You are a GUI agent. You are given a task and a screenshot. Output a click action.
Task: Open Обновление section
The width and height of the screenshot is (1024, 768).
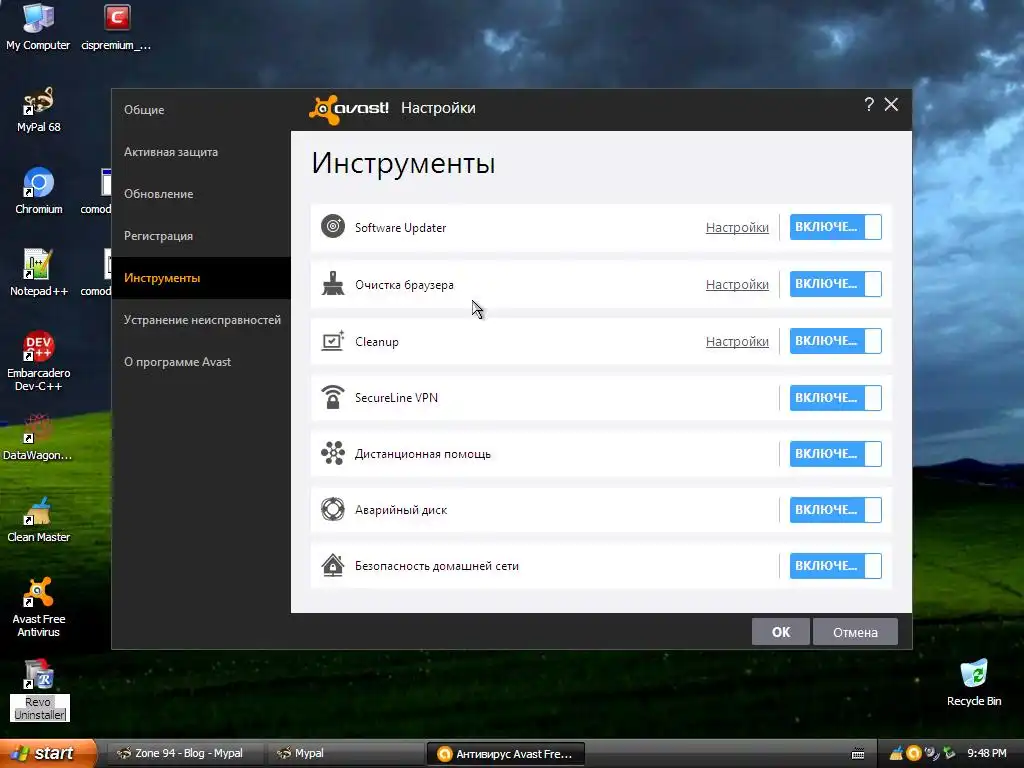pos(201,194)
